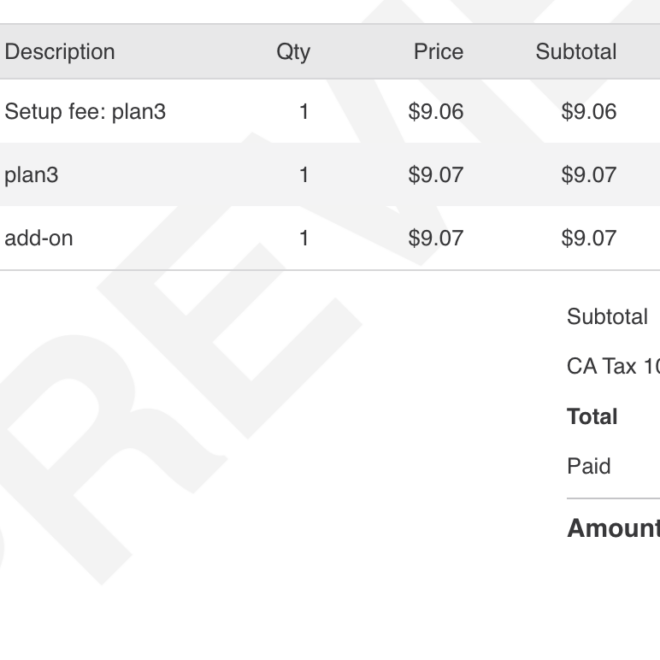Image resolution: width=660 pixels, height=660 pixels.
Task: Click the quantity for Setup fee row
Action: (x=304, y=112)
